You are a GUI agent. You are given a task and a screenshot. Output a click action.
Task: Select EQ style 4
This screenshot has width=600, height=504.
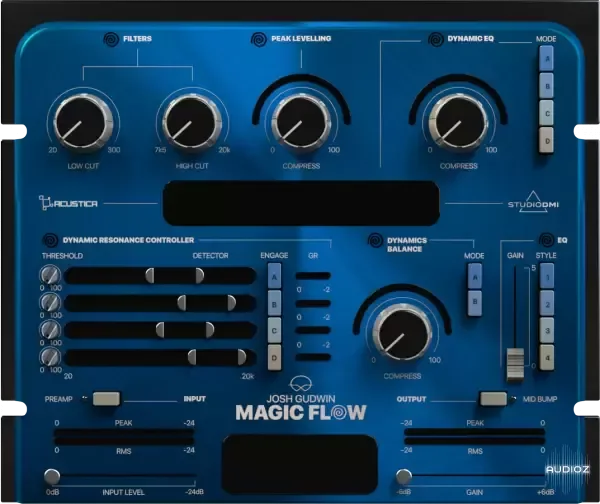547,358
